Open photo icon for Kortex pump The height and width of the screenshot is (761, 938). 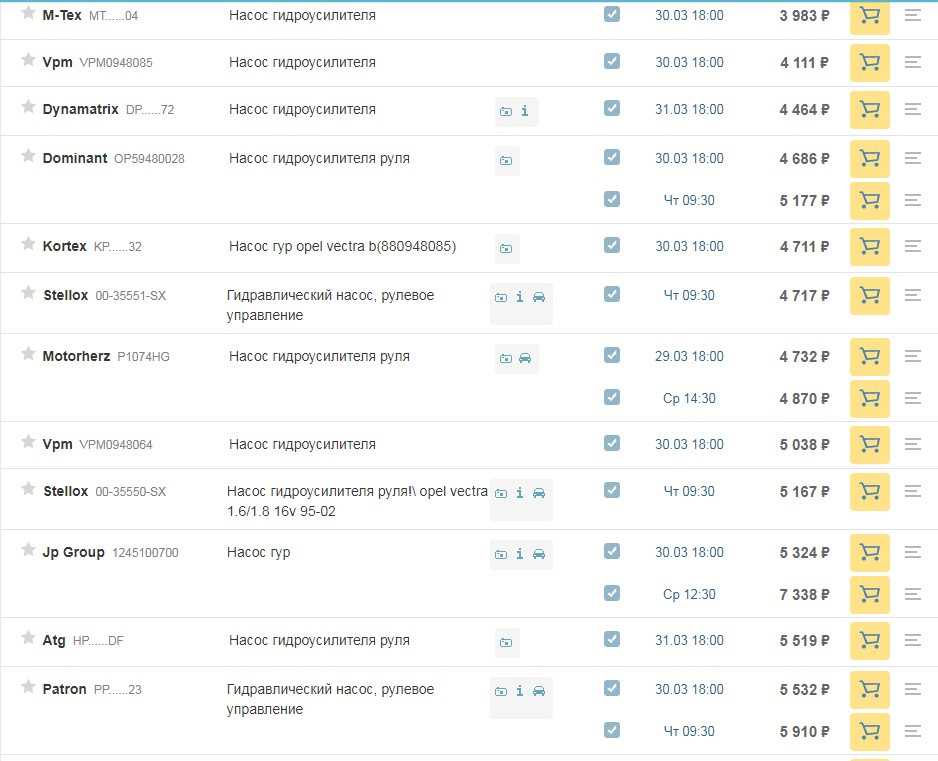tap(506, 248)
